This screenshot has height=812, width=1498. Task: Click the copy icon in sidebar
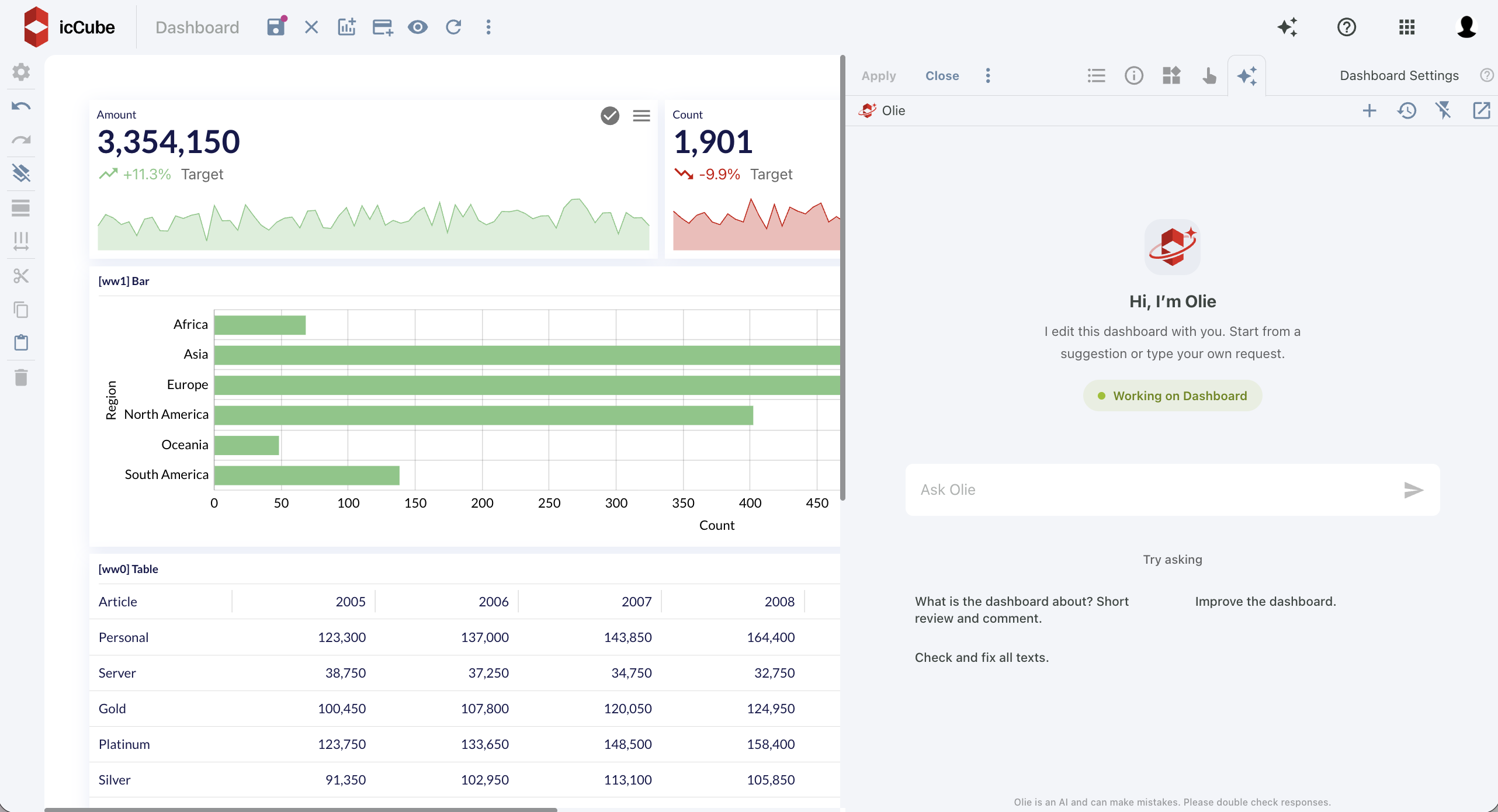(x=21, y=310)
